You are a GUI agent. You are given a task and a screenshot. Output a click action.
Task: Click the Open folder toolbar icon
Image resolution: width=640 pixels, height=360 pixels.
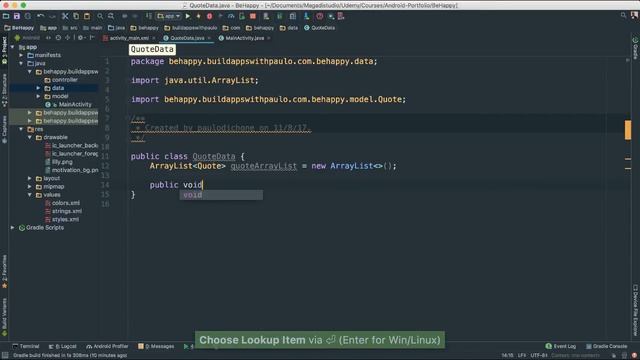[6, 16]
